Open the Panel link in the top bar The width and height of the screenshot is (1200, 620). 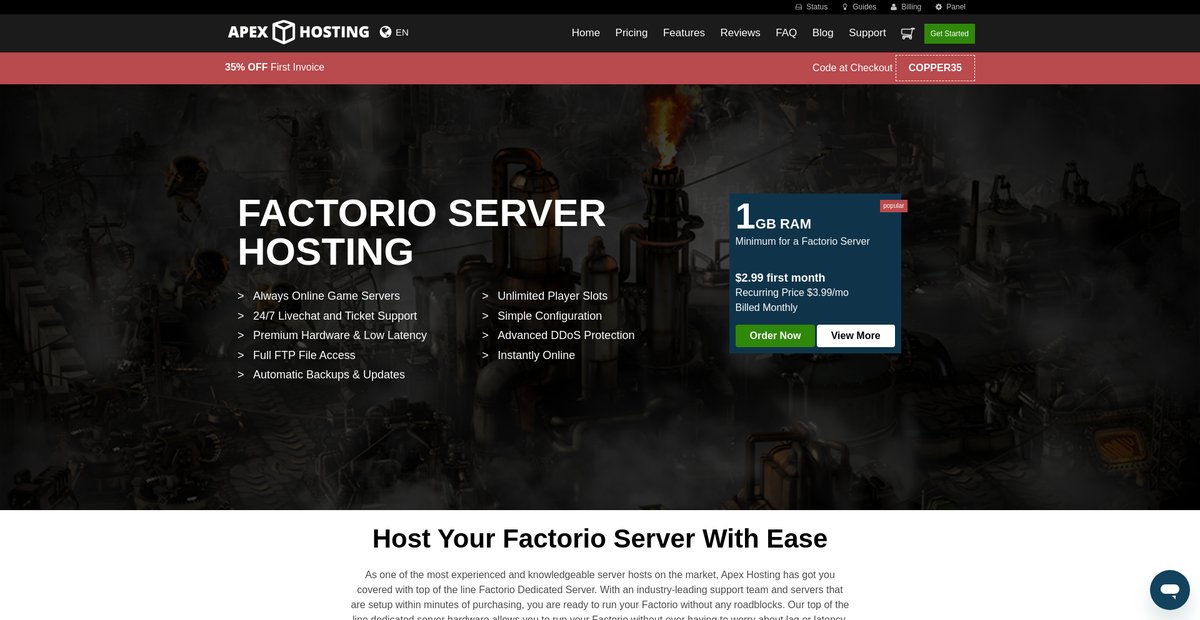pyautogui.click(x=950, y=7)
